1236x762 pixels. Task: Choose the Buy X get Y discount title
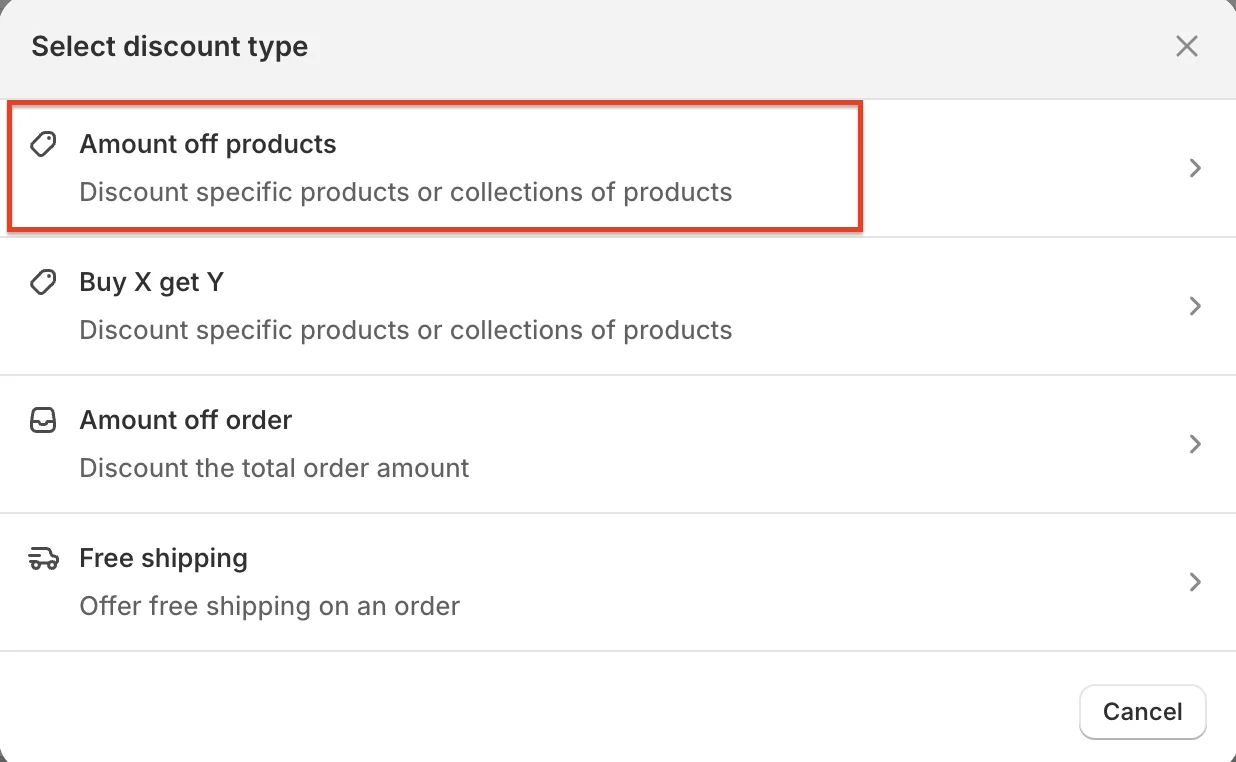151,282
